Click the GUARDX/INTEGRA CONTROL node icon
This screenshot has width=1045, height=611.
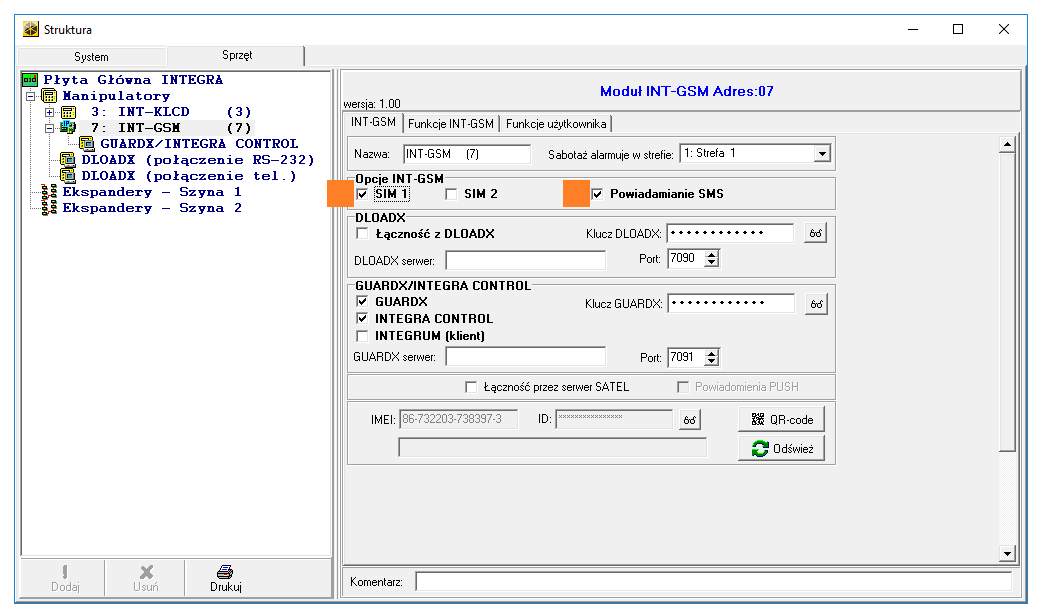click(x=87, y=143)
